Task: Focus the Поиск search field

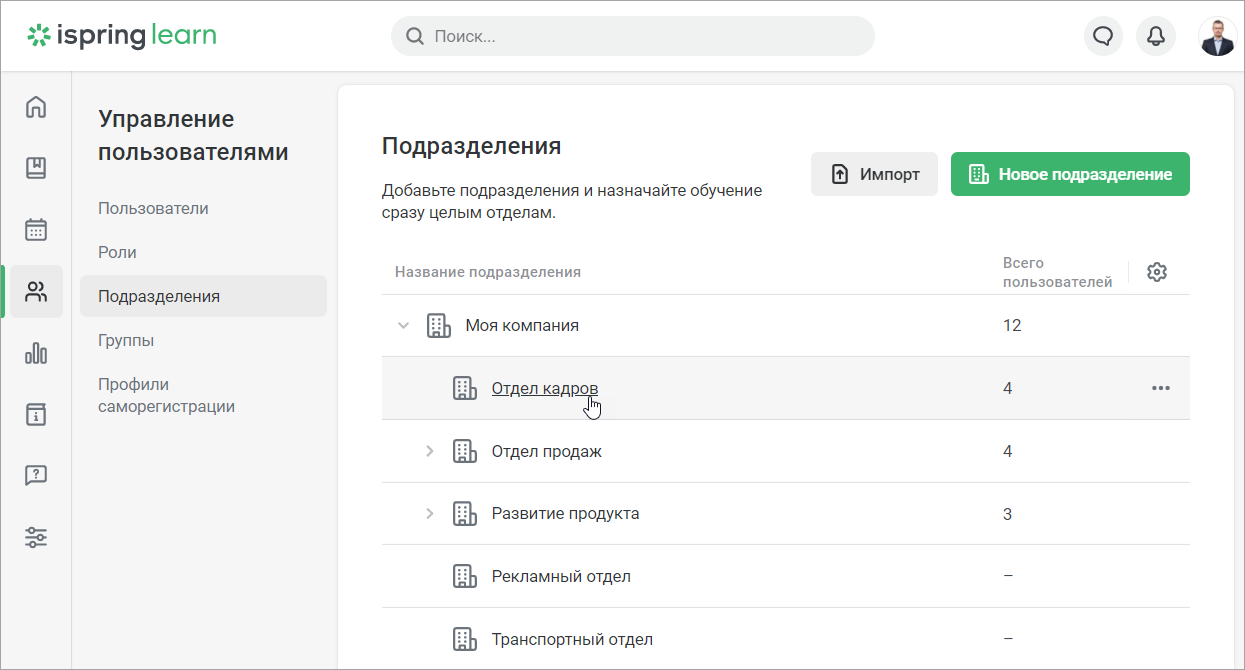Action: (633, 36)
